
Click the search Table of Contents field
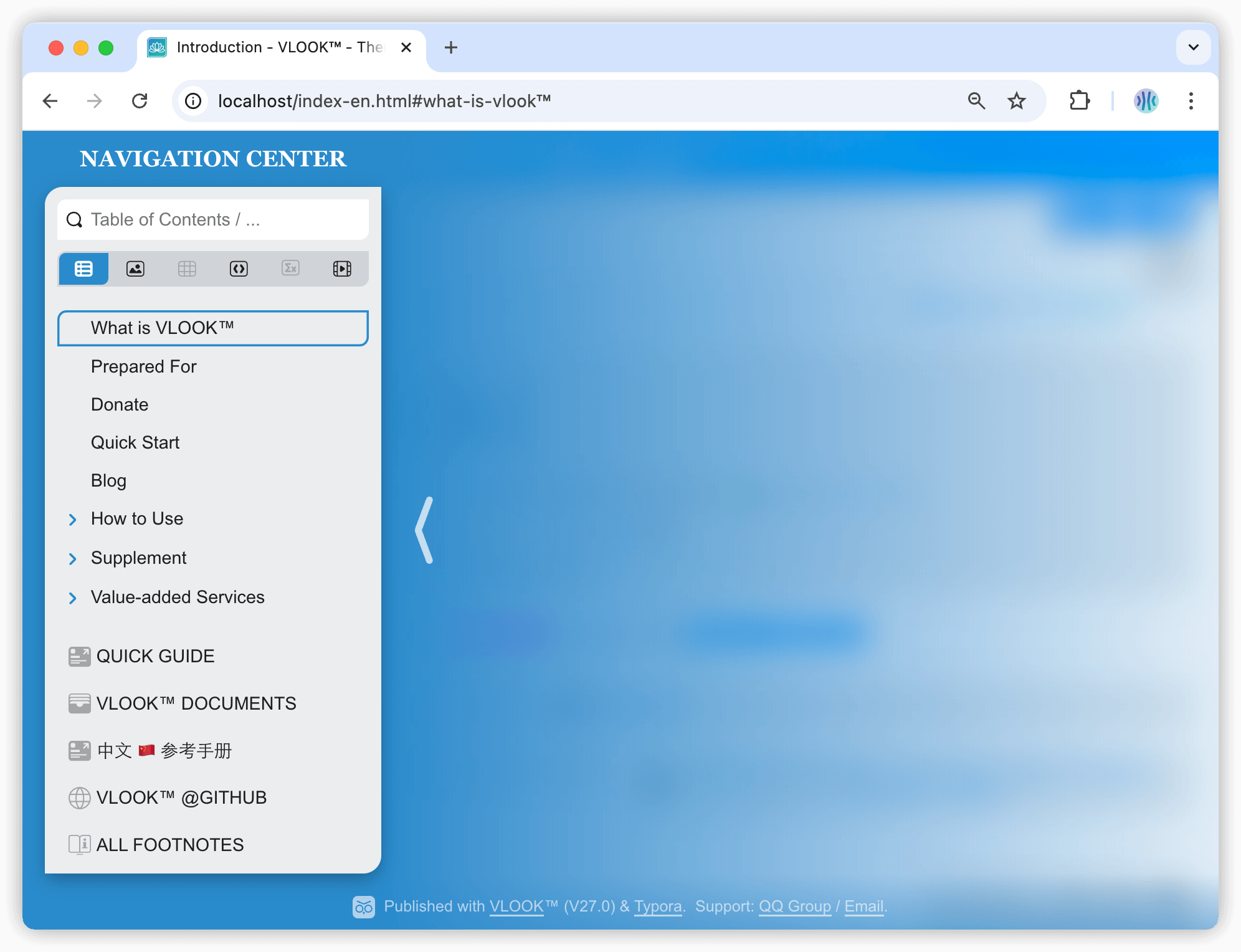pyautogui.click(x=214, y=220)
